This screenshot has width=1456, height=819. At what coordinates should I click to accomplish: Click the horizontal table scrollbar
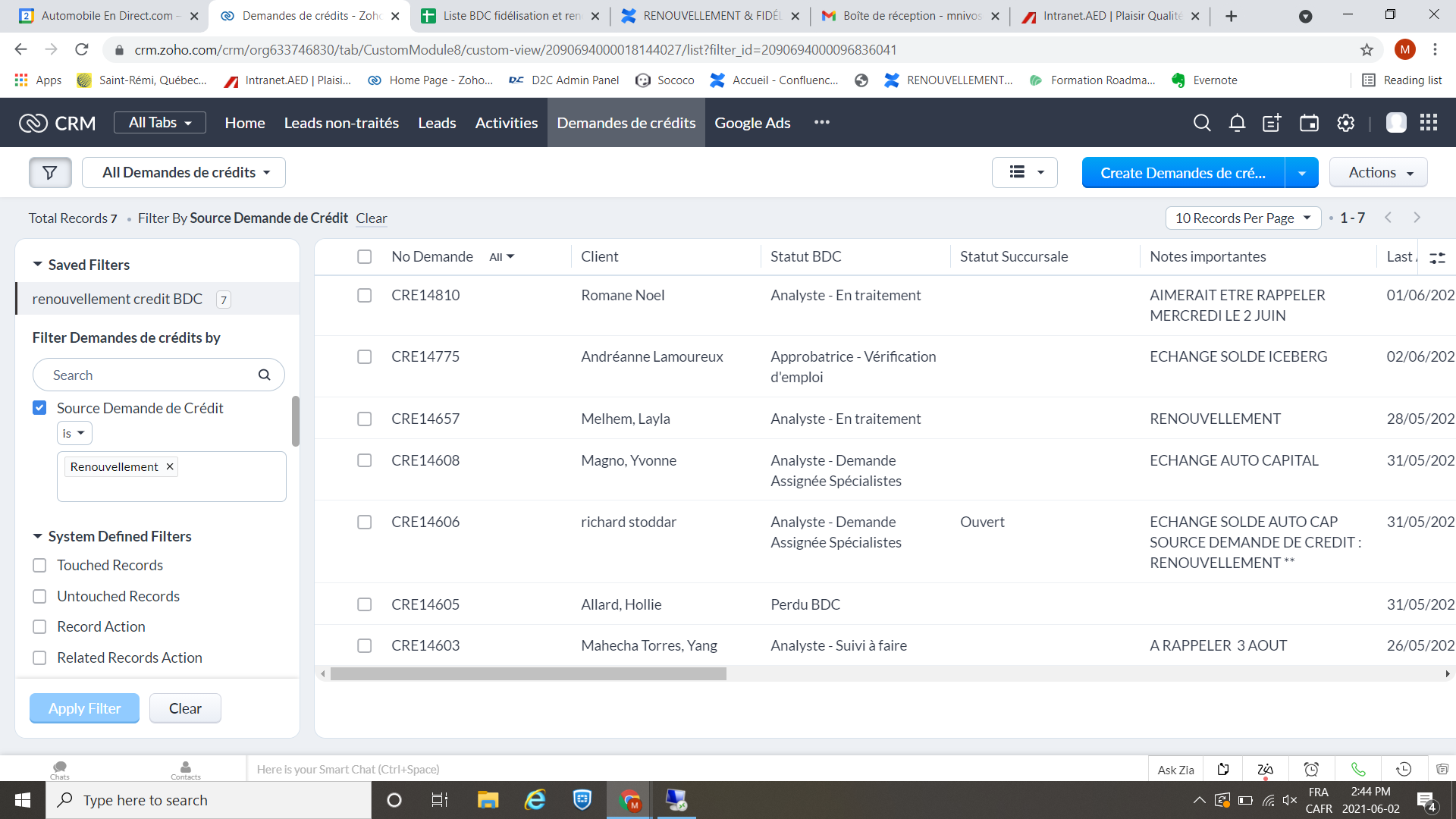click(x=529, y=674)
